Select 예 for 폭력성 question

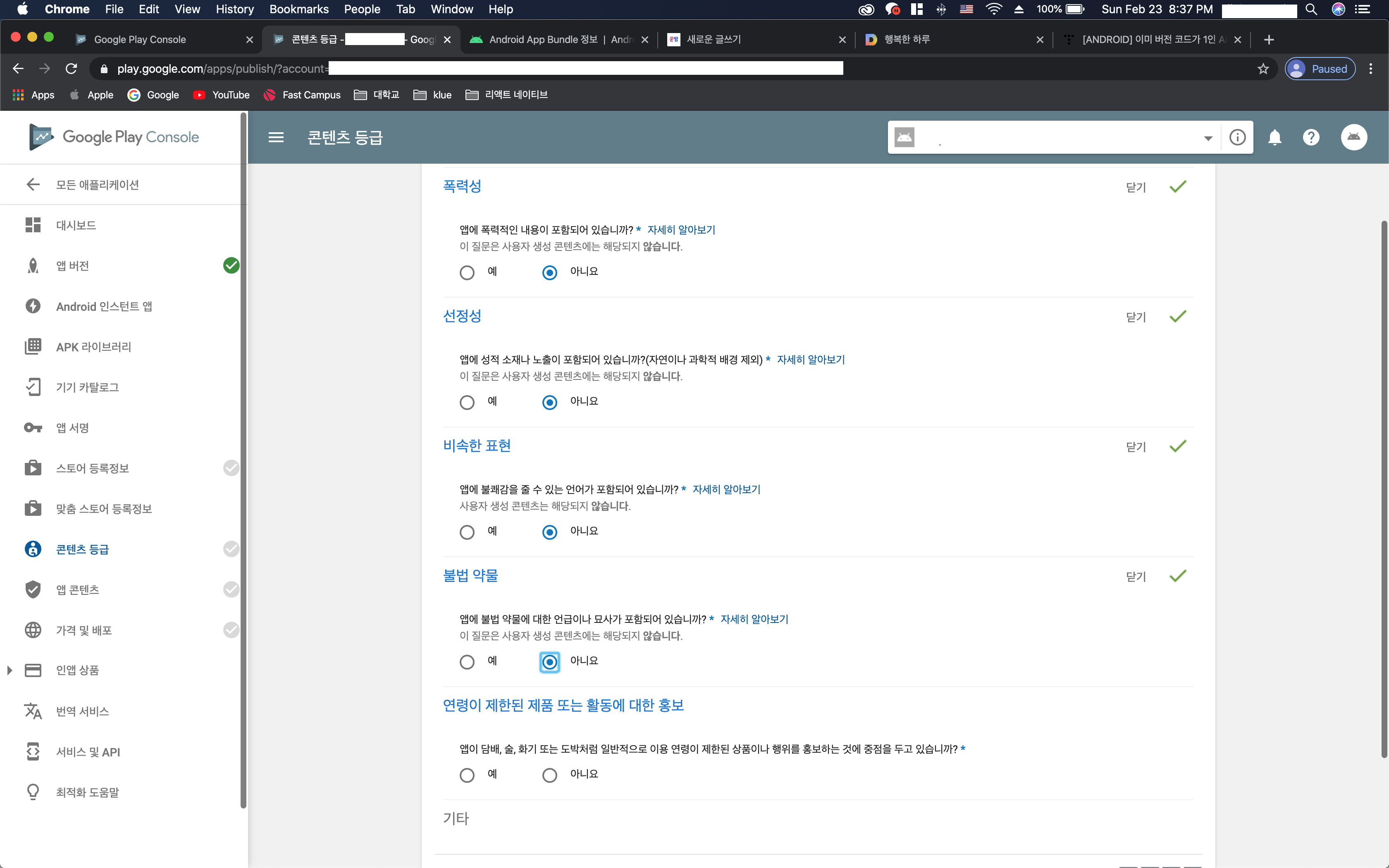[467, 273]
